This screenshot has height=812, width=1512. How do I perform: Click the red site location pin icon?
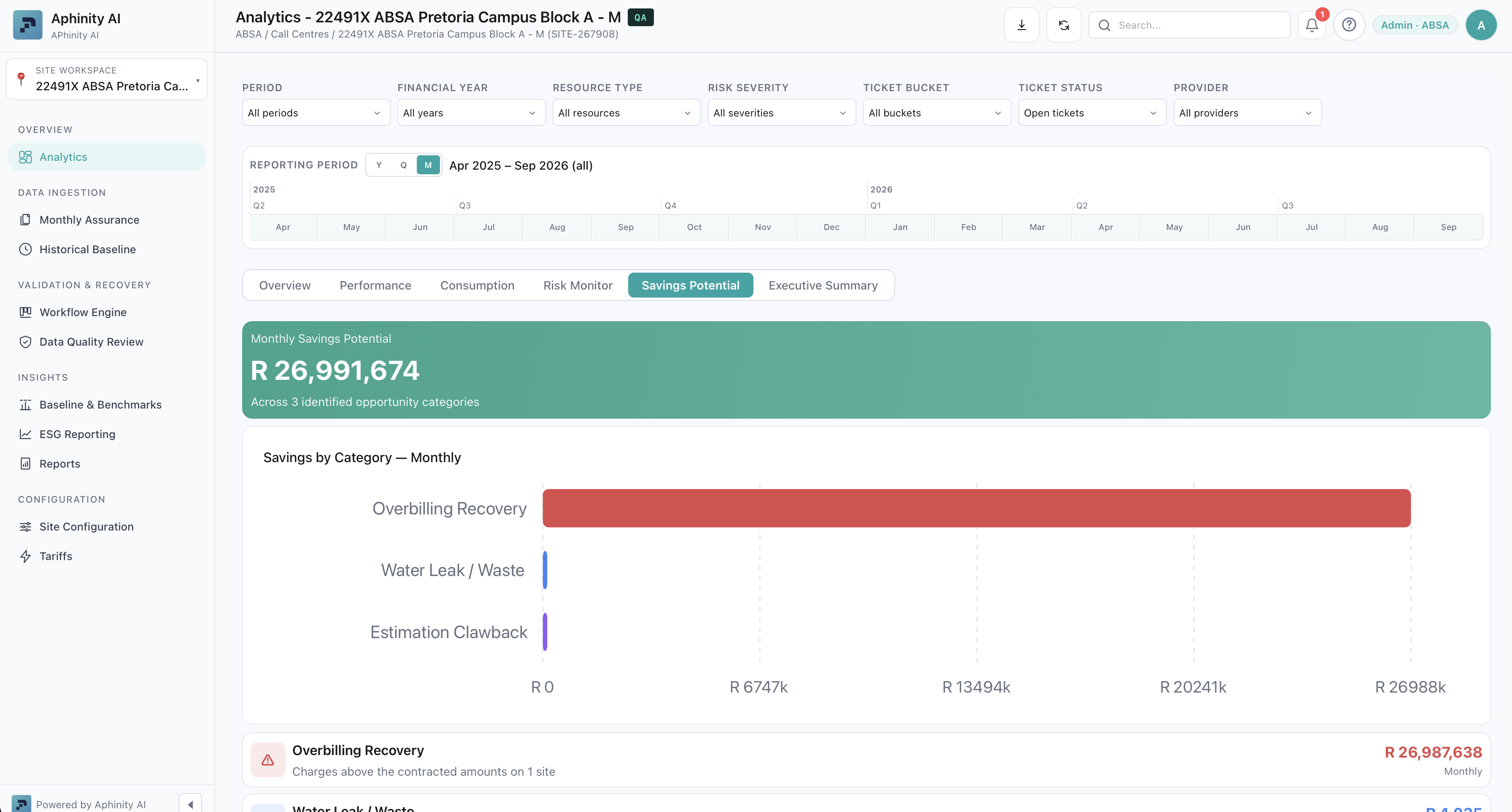(x=21, y=78)
